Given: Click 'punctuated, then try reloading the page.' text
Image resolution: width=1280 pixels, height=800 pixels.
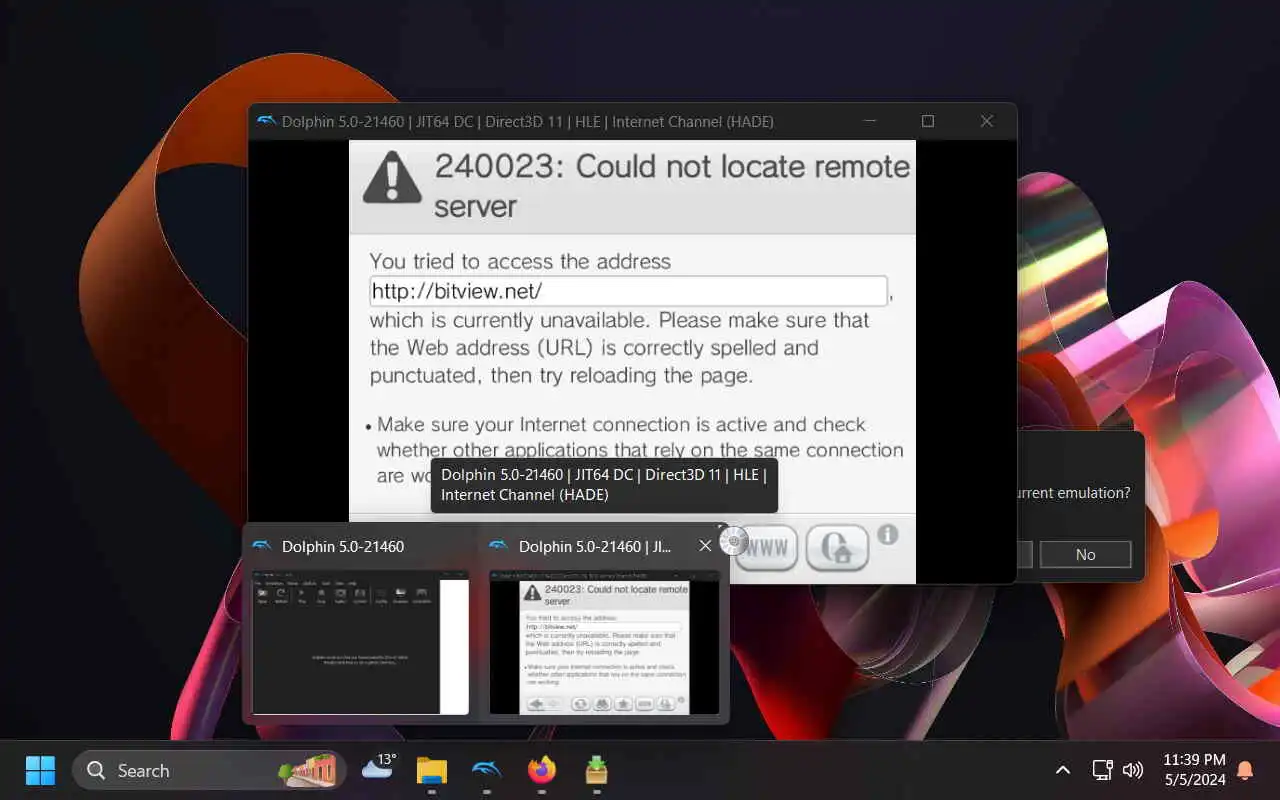Looking at the screenshot, I should (x=561, y=376).
